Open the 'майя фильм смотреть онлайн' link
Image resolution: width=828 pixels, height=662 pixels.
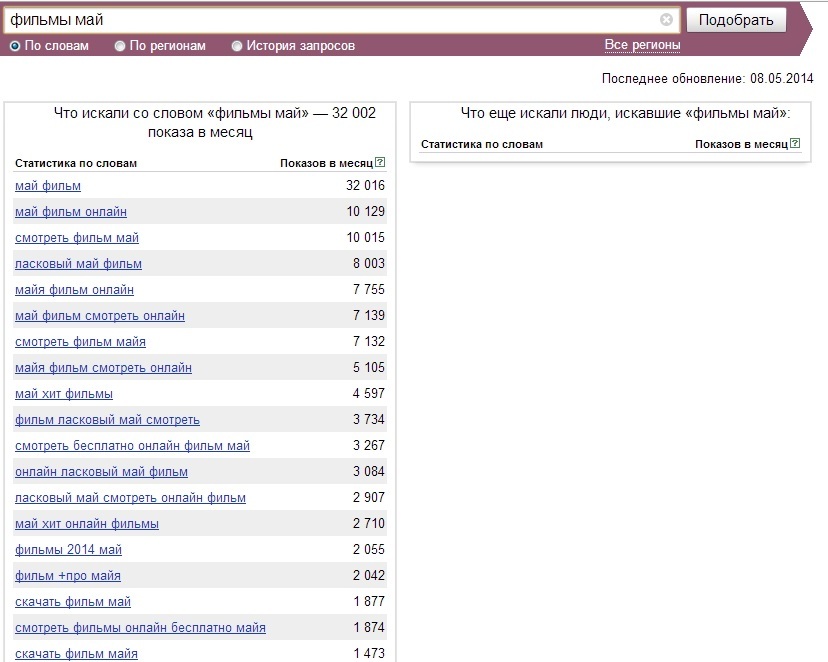tap(104, 367)
